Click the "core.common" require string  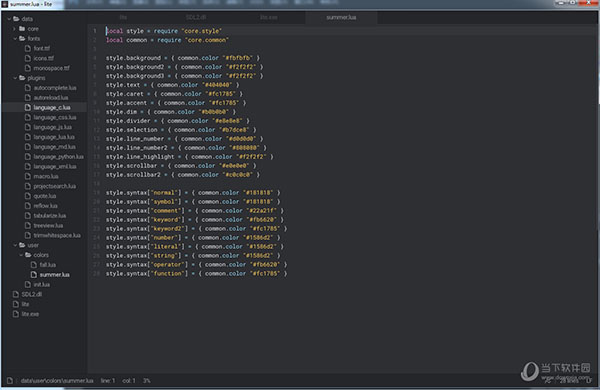207,40
